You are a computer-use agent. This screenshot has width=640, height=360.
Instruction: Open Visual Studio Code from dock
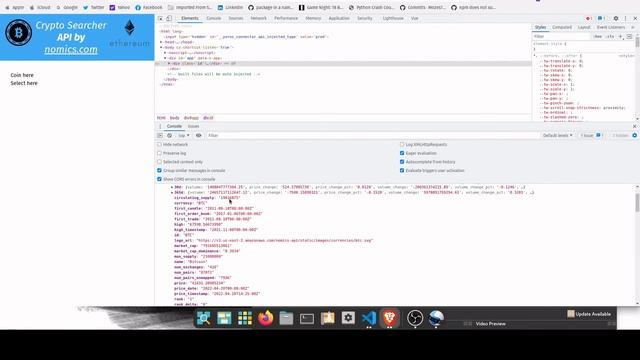pyautogui.click(x=369, y=318)
